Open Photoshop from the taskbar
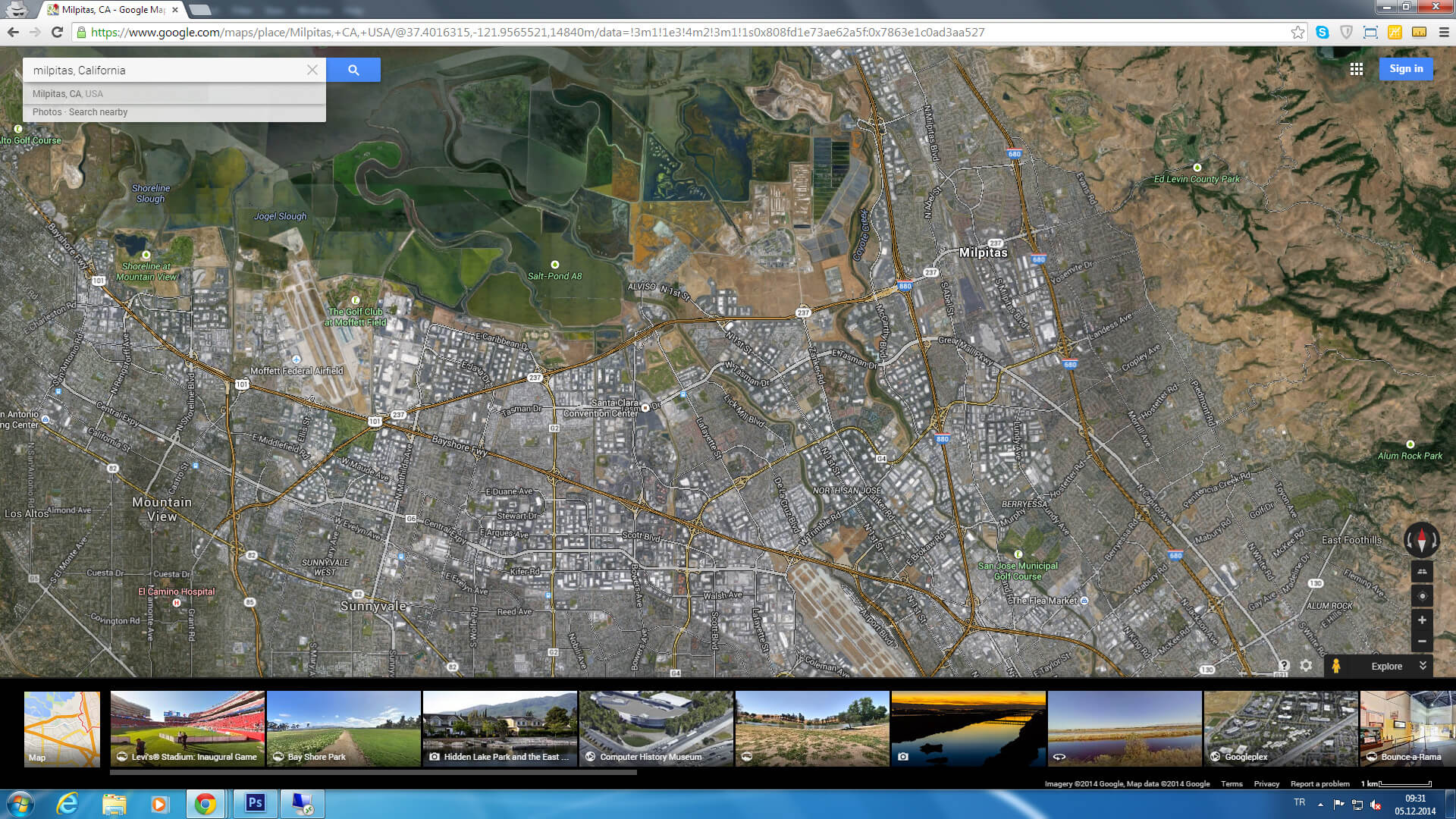 coord(255,803)
